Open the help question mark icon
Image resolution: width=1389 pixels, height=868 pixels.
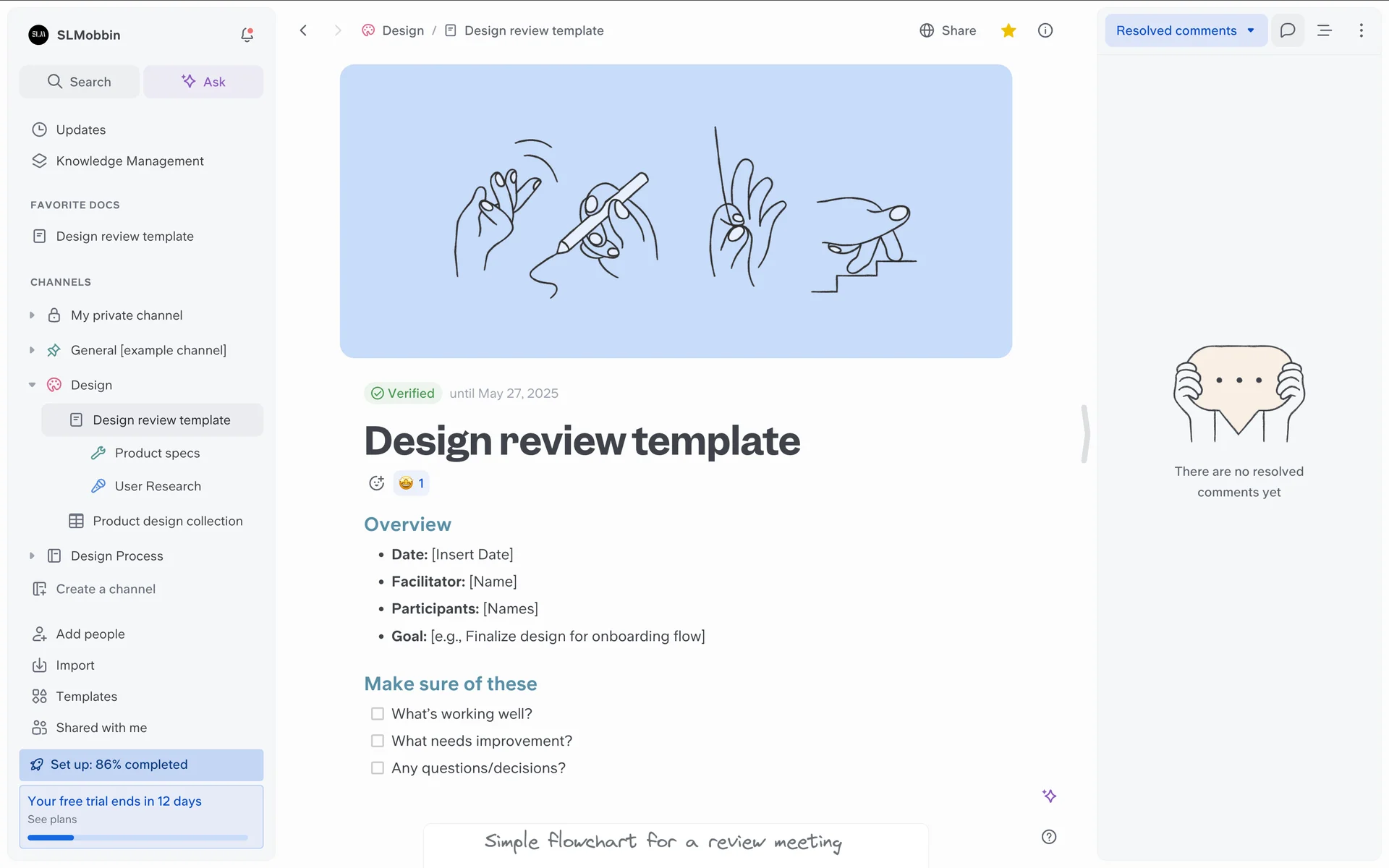coord(1048,837)
